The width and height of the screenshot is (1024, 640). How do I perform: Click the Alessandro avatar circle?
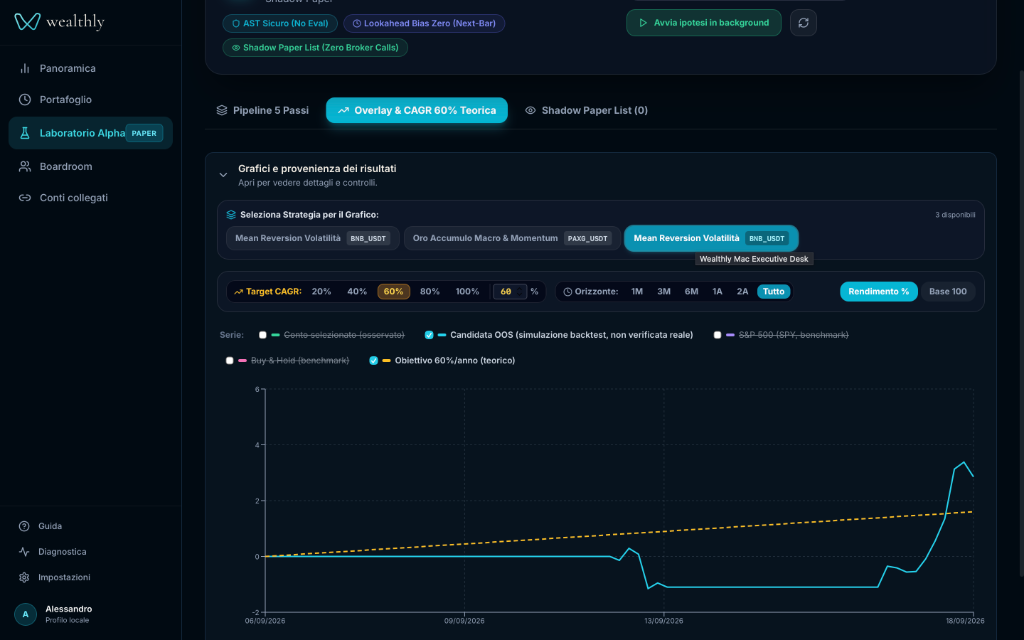tap(25, 614)
